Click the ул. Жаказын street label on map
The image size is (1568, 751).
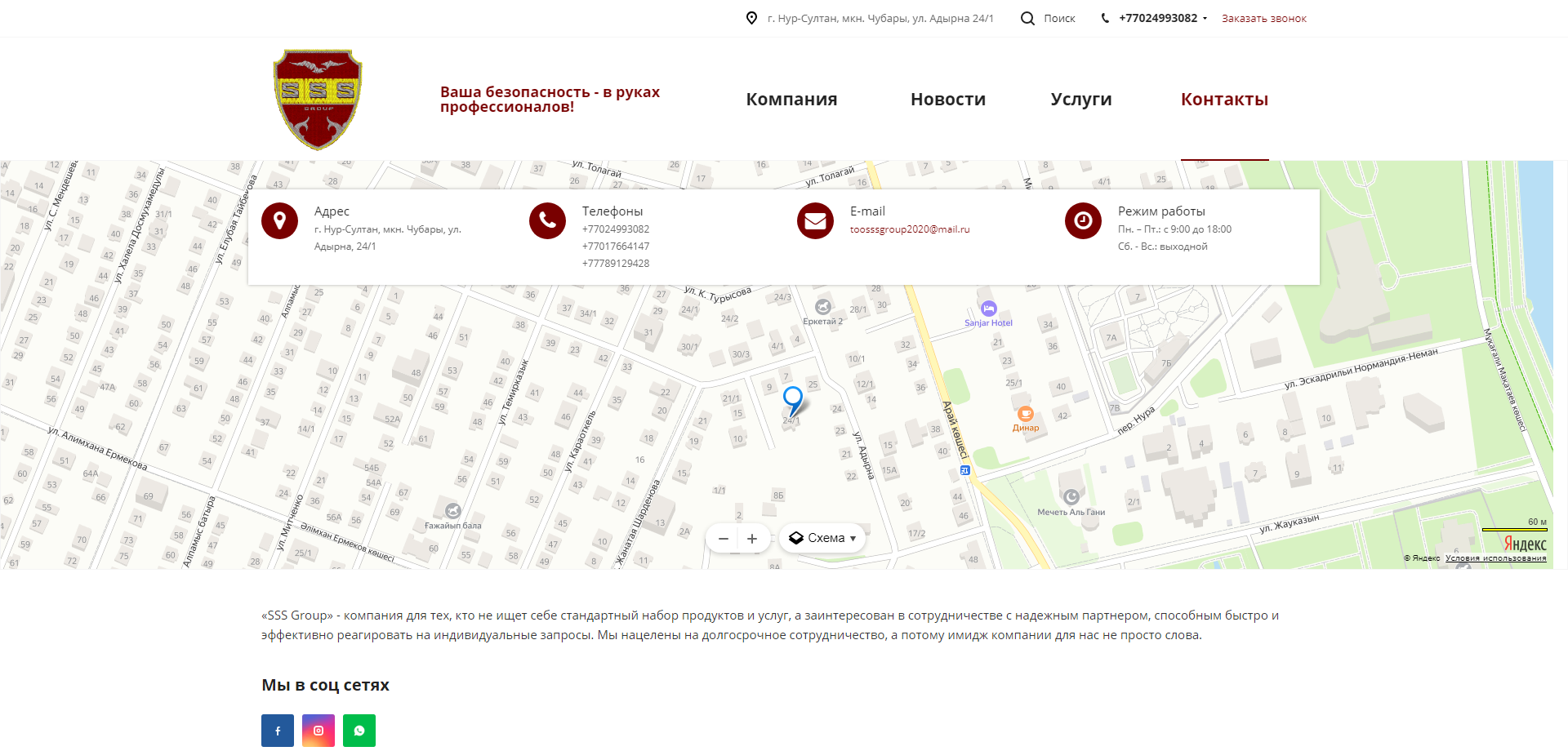click(x=1289, y=523)
